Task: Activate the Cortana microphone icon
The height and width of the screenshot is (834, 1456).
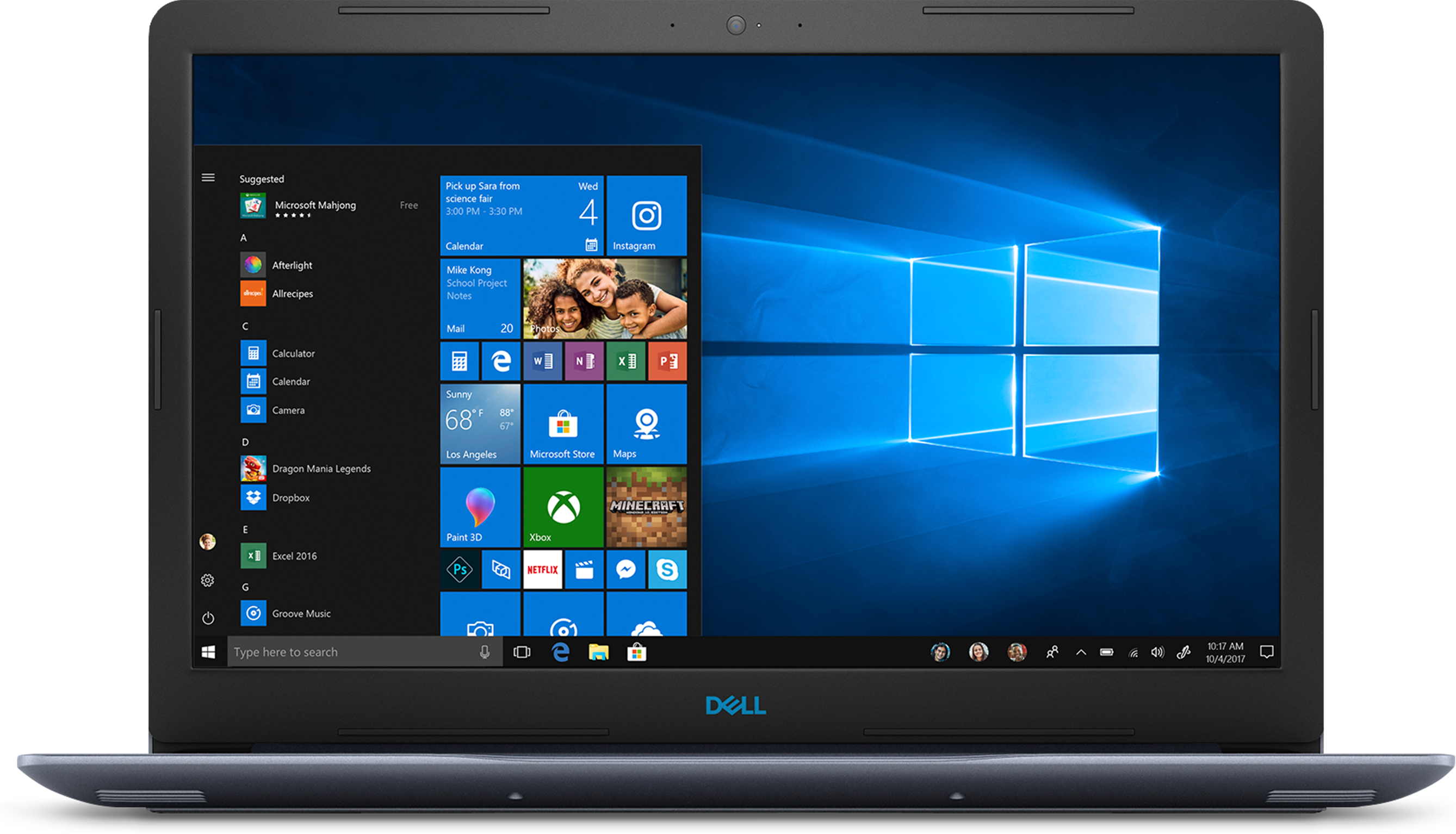Action: (x=485, y=652)
